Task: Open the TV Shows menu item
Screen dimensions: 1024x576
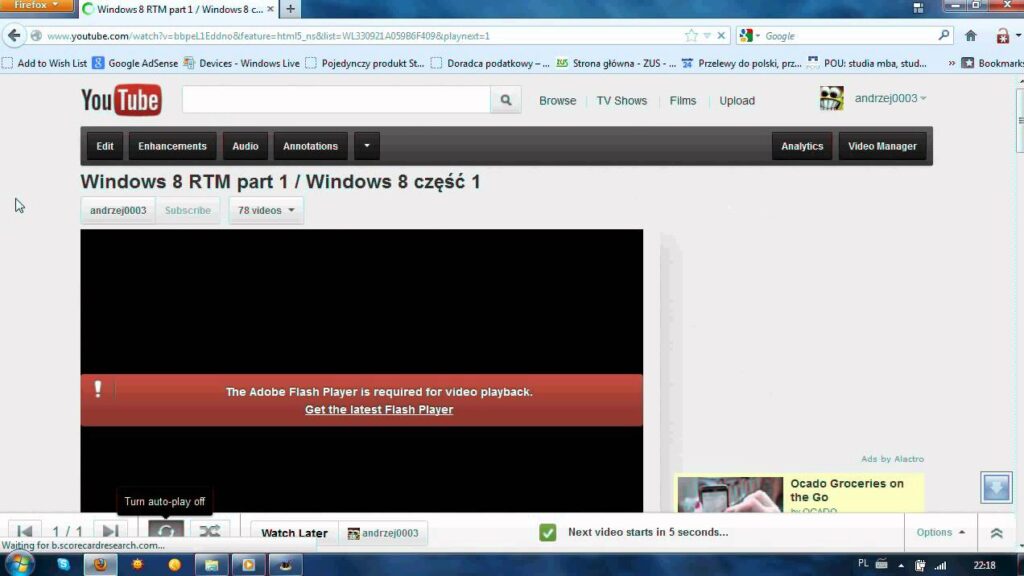Action: 621,101
